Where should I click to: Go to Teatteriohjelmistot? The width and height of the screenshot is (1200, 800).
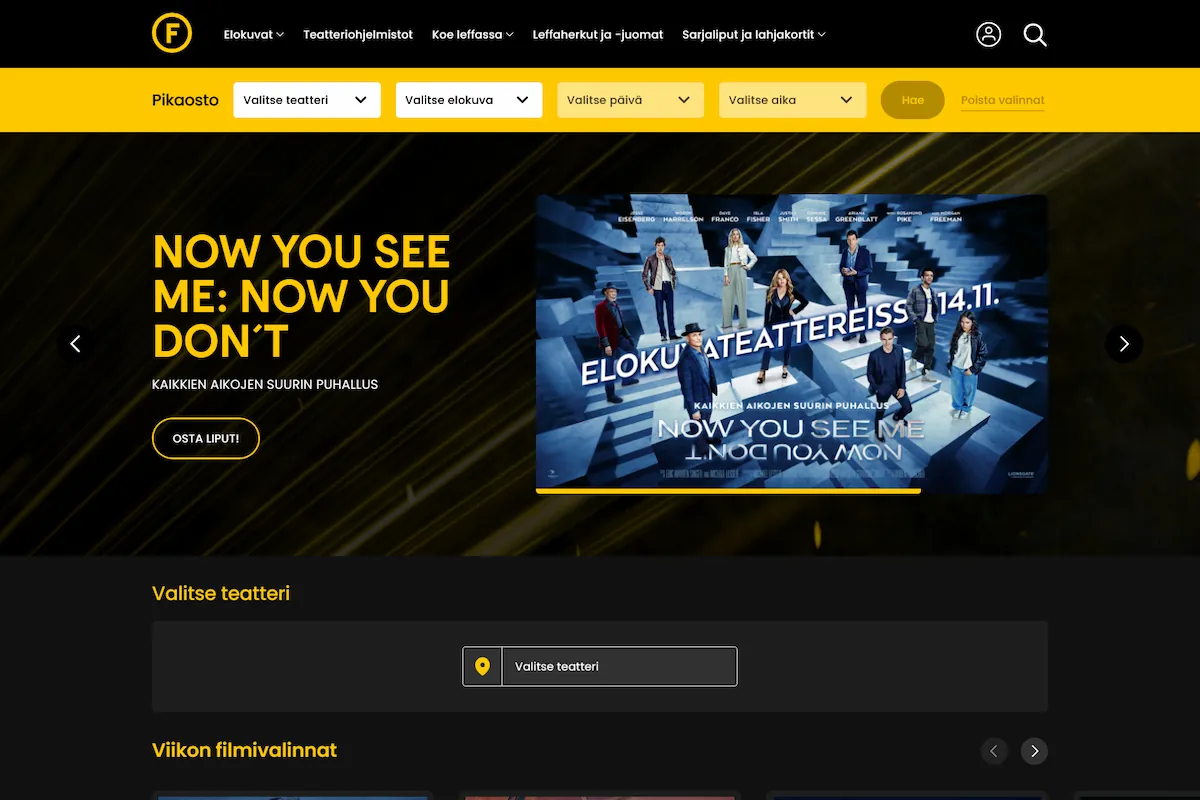358,34
